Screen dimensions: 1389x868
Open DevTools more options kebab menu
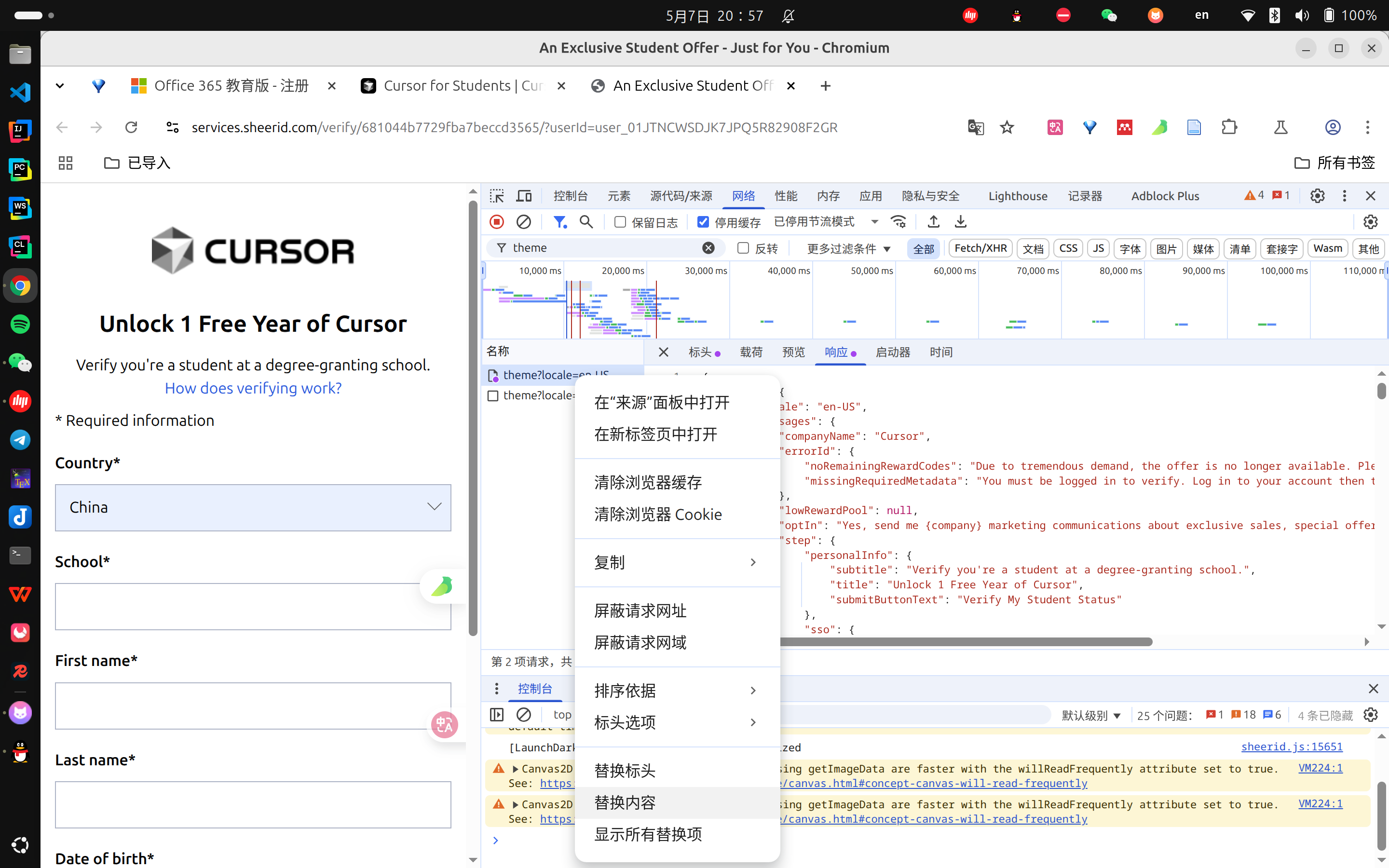pos(1344,196)
